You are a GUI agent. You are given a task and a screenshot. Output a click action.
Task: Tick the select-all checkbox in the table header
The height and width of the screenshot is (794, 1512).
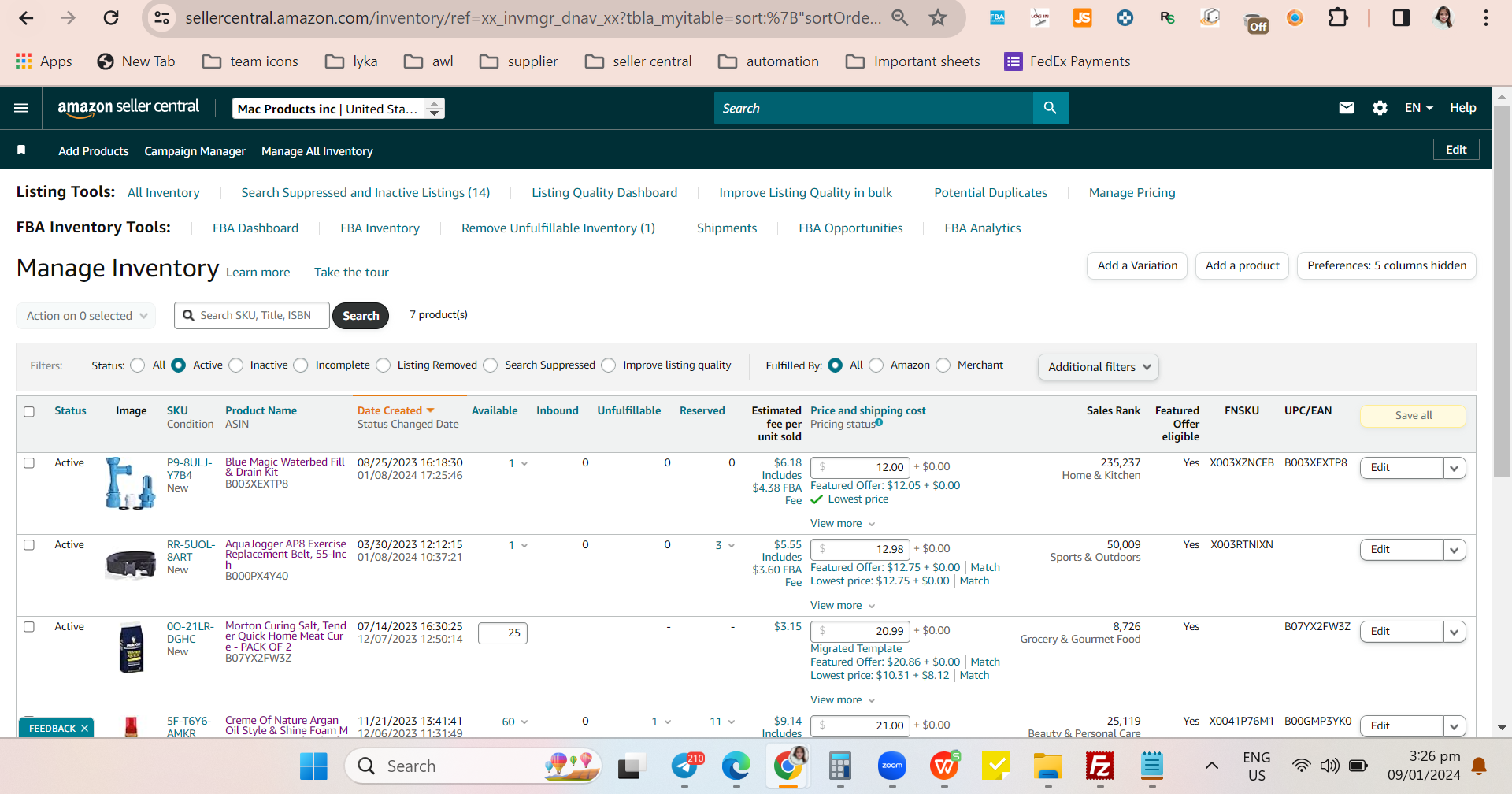[x=29, y=411]
